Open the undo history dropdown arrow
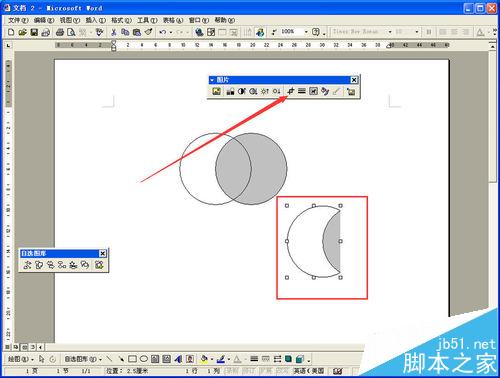This screenshot has width=500, height=378. (171, 32)
